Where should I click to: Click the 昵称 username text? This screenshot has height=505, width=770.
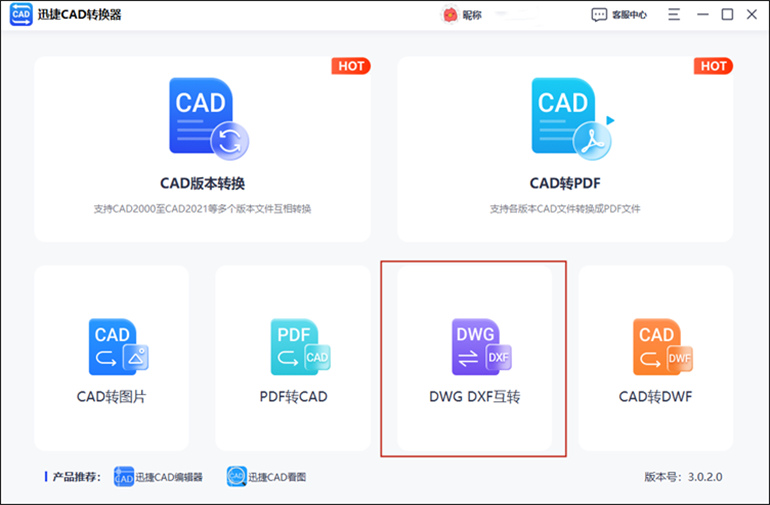[x=472, y=15]
